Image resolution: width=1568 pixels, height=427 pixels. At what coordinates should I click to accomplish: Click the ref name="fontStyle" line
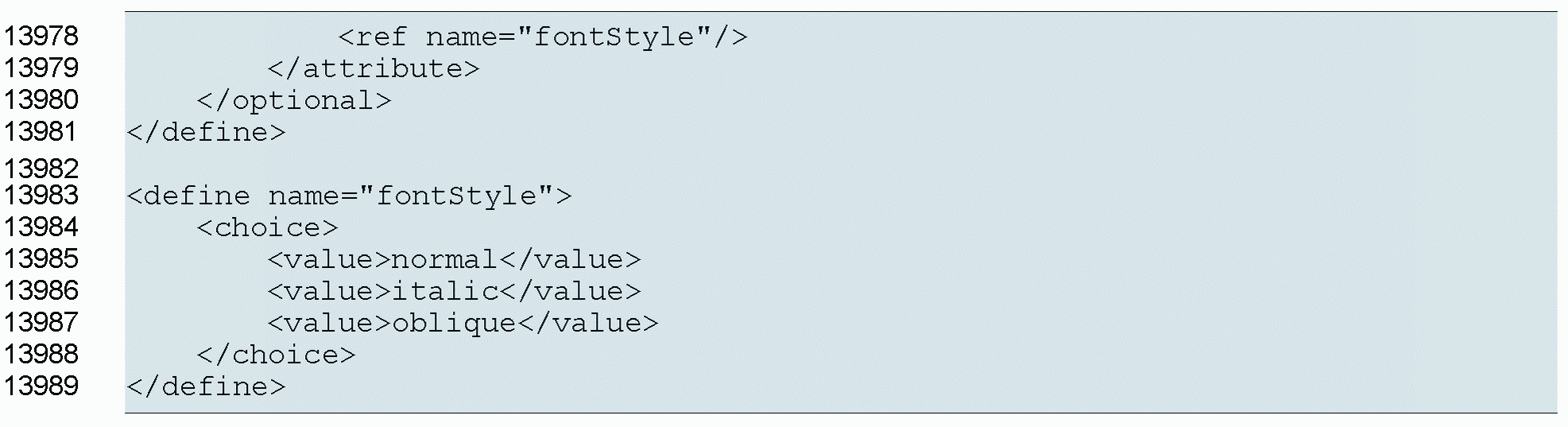(542, 37)
